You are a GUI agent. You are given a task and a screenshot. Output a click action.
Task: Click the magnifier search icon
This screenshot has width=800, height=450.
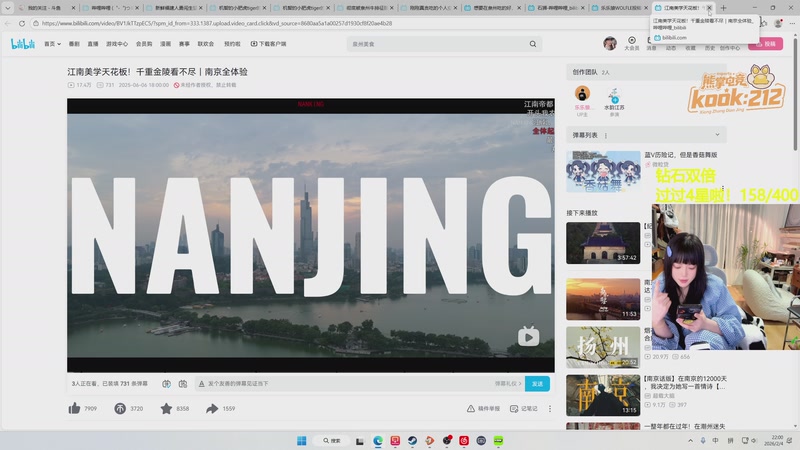coord(533,44)
